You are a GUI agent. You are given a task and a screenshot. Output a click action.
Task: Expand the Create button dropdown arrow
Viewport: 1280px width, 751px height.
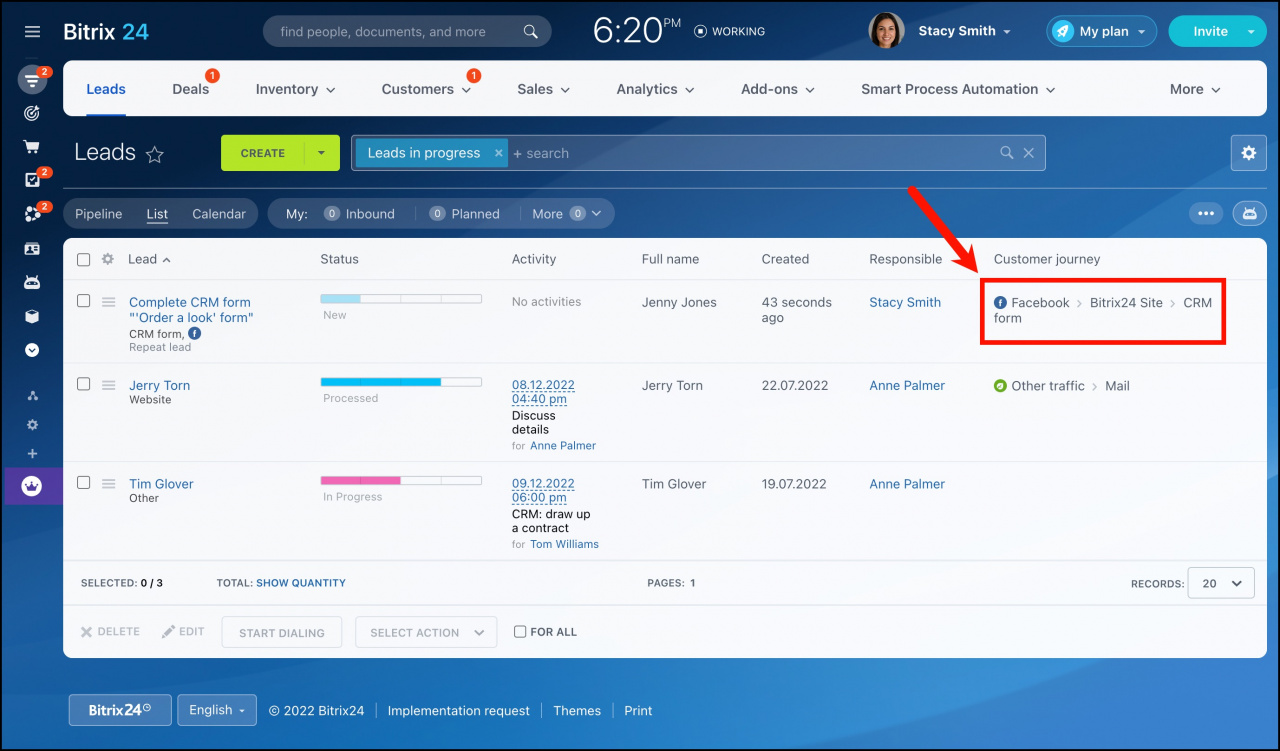(321, 153)
